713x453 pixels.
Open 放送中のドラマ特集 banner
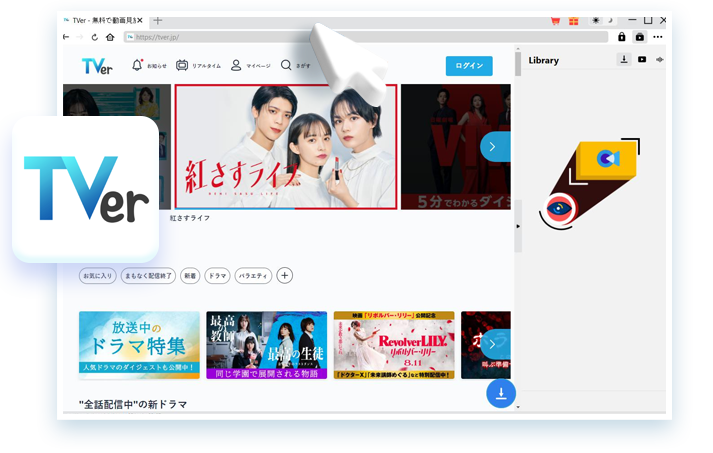pos(139,345)
